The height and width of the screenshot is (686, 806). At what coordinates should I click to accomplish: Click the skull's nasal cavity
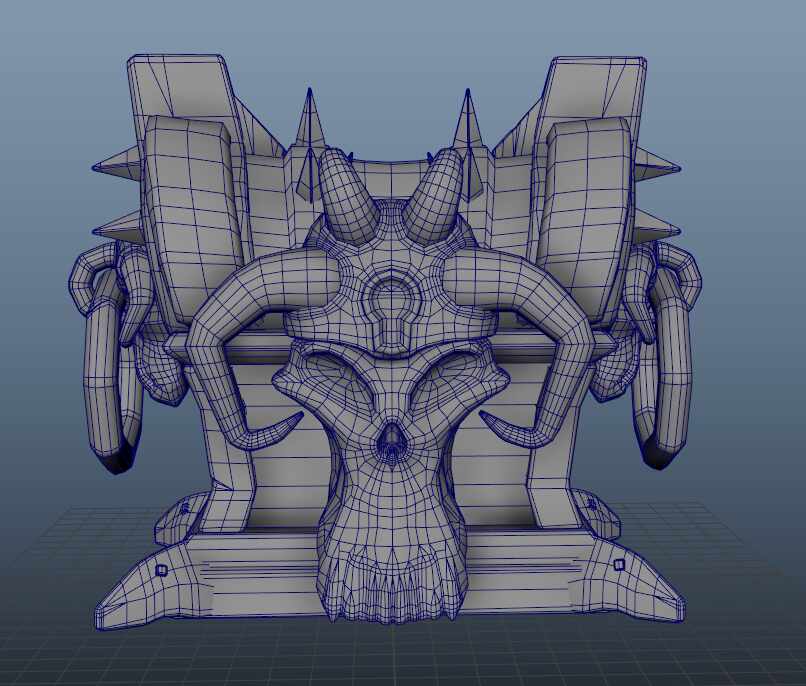coord(390,445)
